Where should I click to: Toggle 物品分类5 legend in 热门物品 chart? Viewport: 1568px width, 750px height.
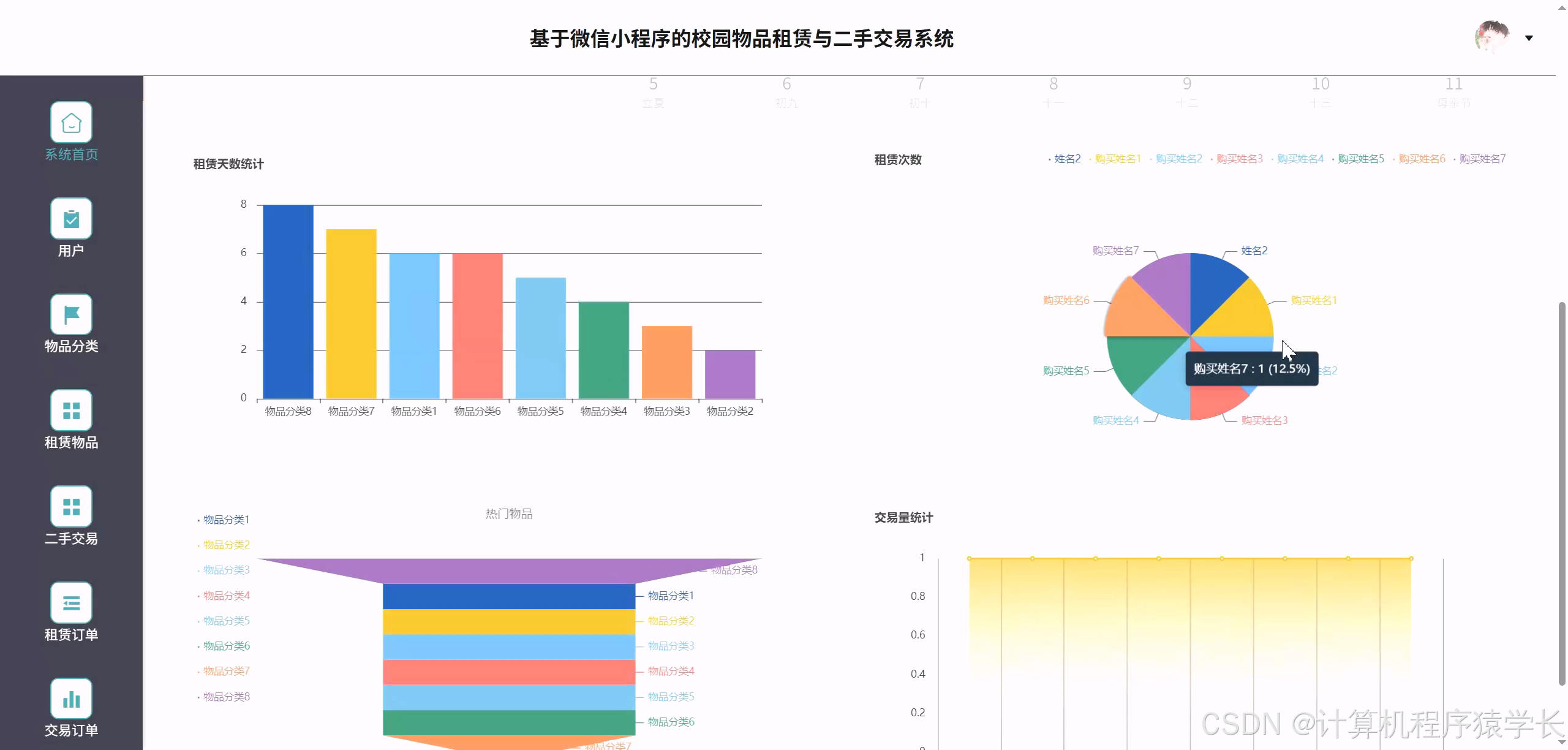(x=225, y=620)
